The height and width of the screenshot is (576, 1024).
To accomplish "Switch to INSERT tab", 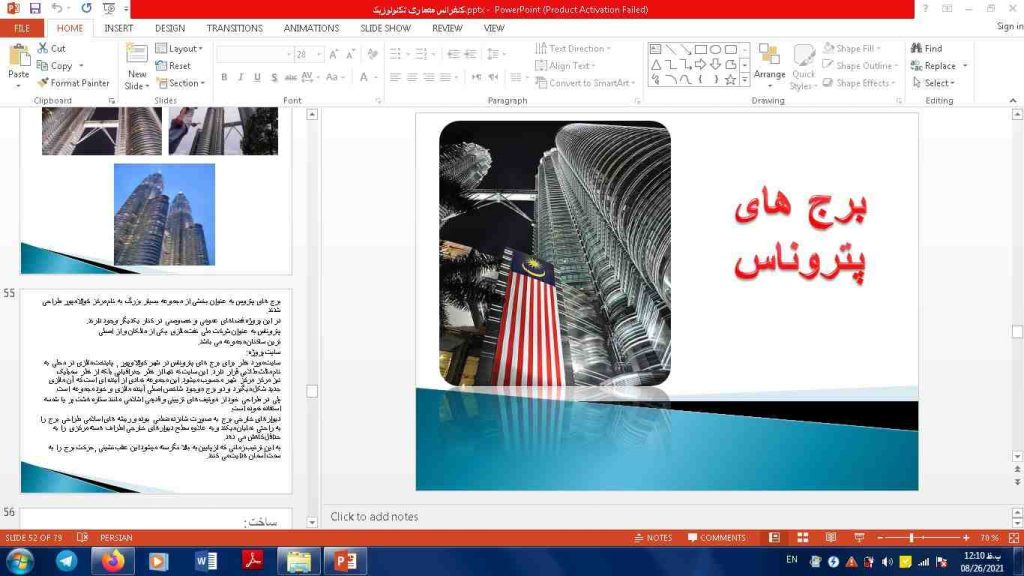I will click(x=118, y=28).
